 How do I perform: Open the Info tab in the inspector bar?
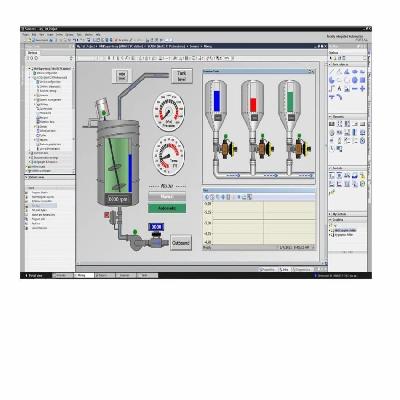coord(284,269)
